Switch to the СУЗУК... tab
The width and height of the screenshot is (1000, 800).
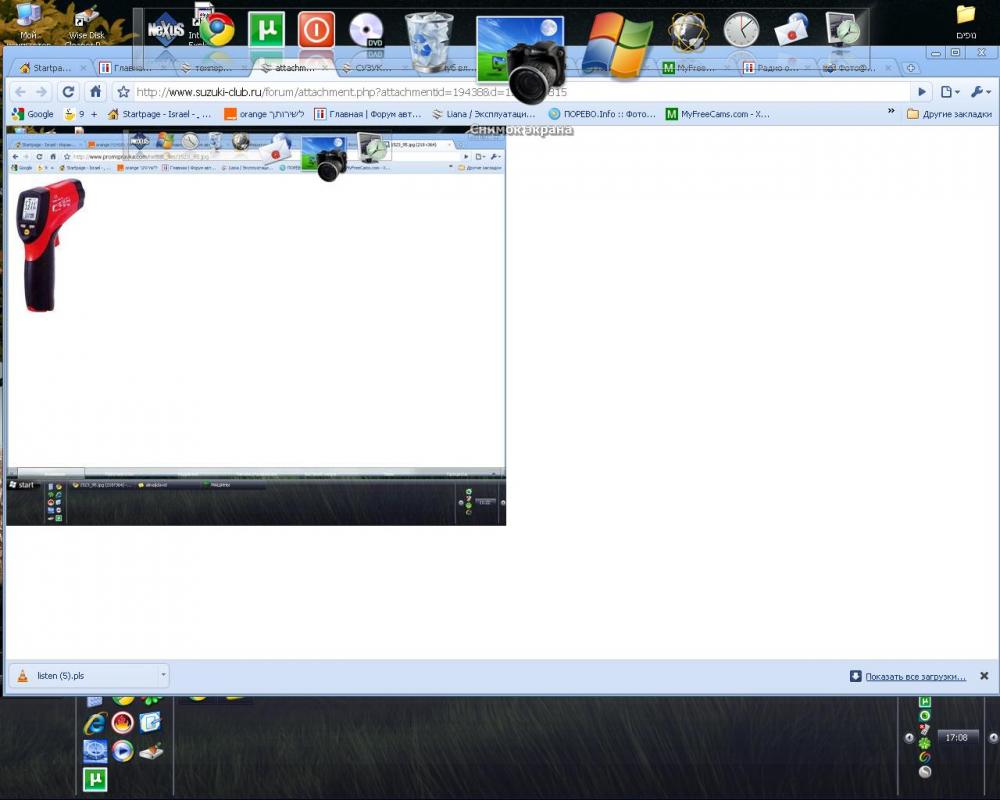click(374, 68)
